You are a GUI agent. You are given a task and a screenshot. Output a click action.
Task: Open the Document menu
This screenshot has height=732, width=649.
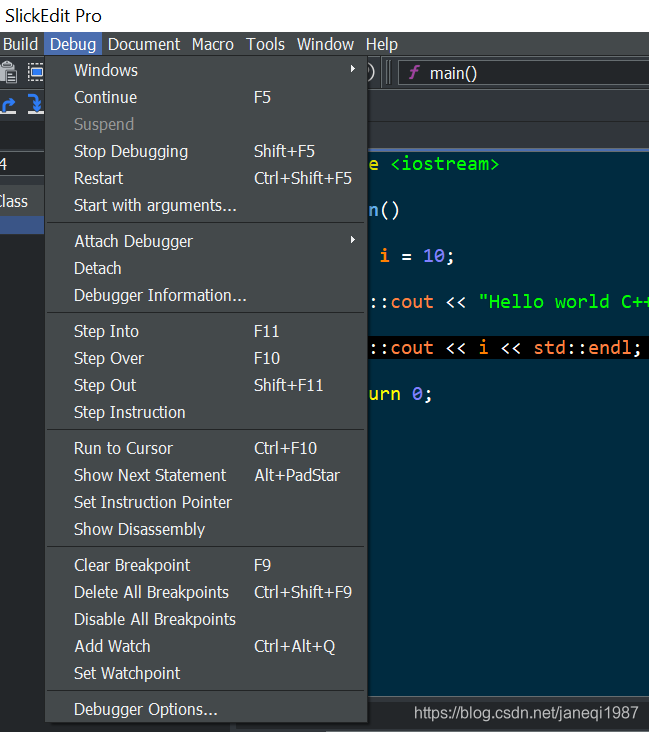pos(144,44)
